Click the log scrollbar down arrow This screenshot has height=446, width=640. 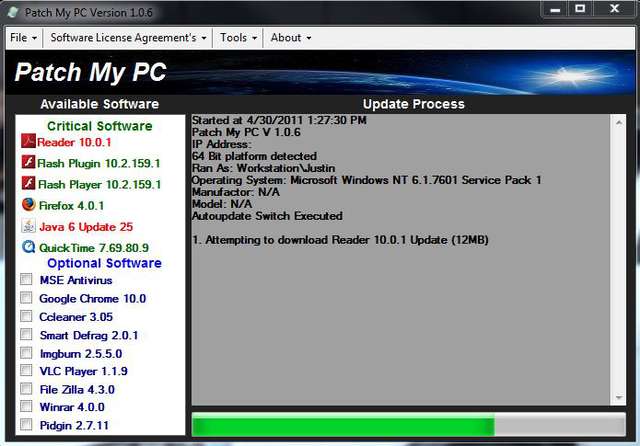[619, 398]
